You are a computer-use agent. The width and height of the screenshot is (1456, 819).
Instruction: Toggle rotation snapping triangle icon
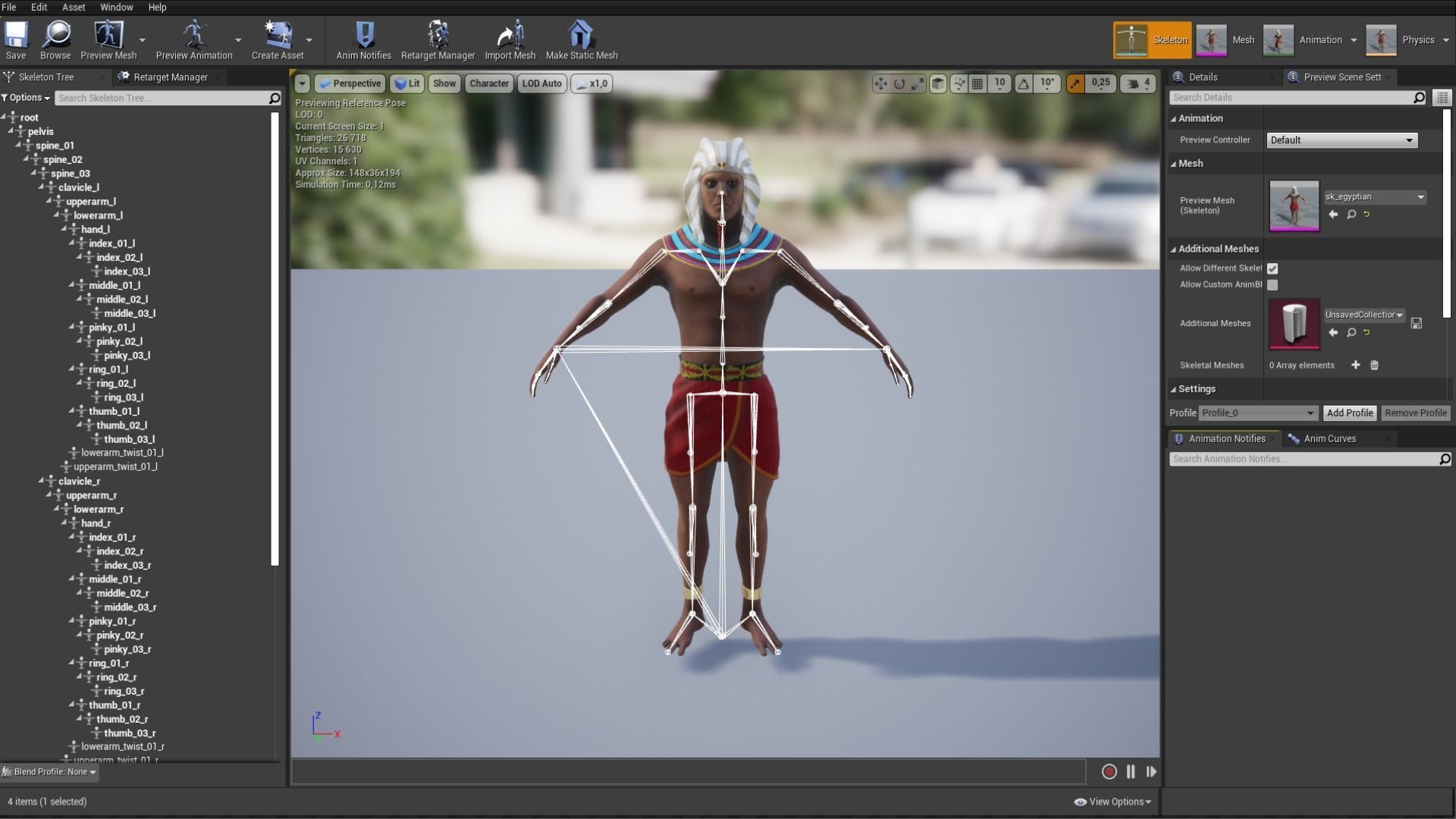coord(1024,83)
